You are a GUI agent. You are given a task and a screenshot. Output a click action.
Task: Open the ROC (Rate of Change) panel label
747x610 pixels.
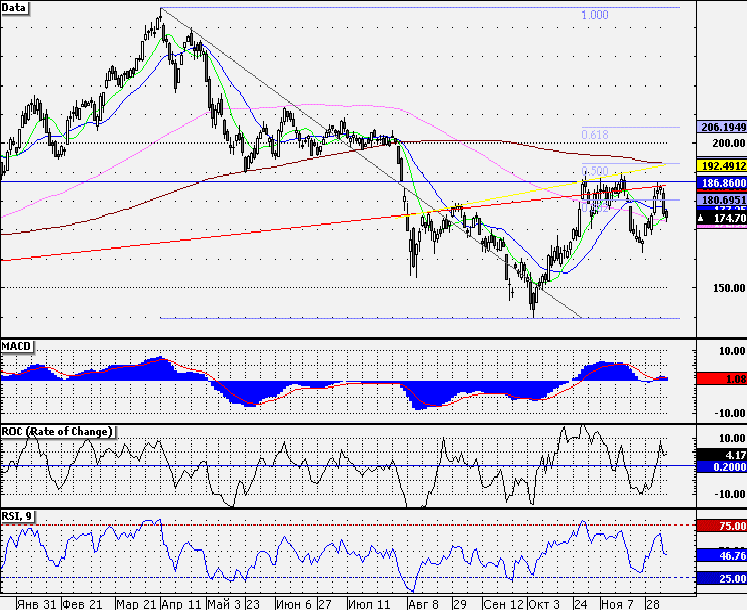click(57, 432)
